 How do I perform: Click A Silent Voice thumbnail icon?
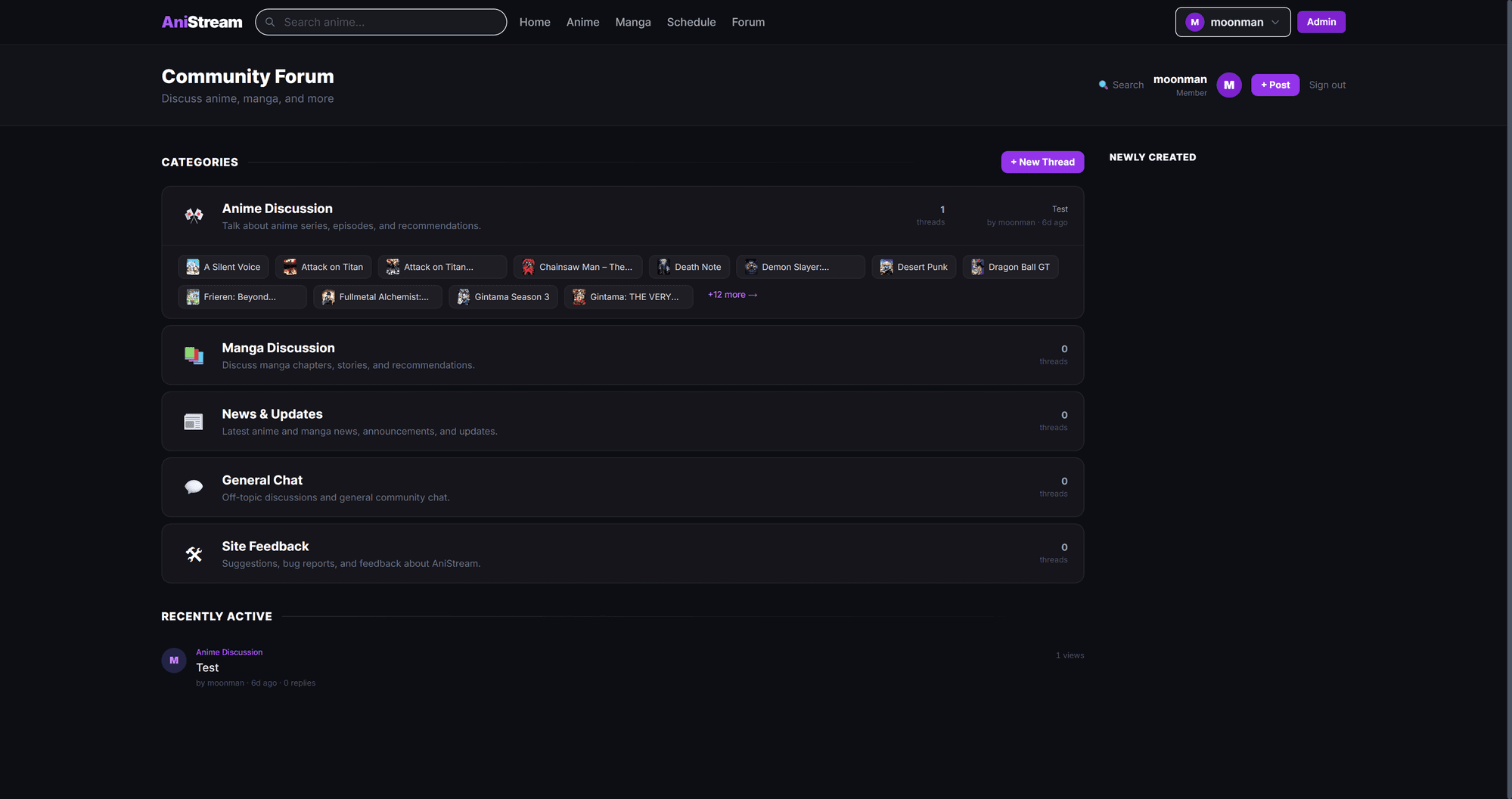pyautogui.click(x=193, y=267)
